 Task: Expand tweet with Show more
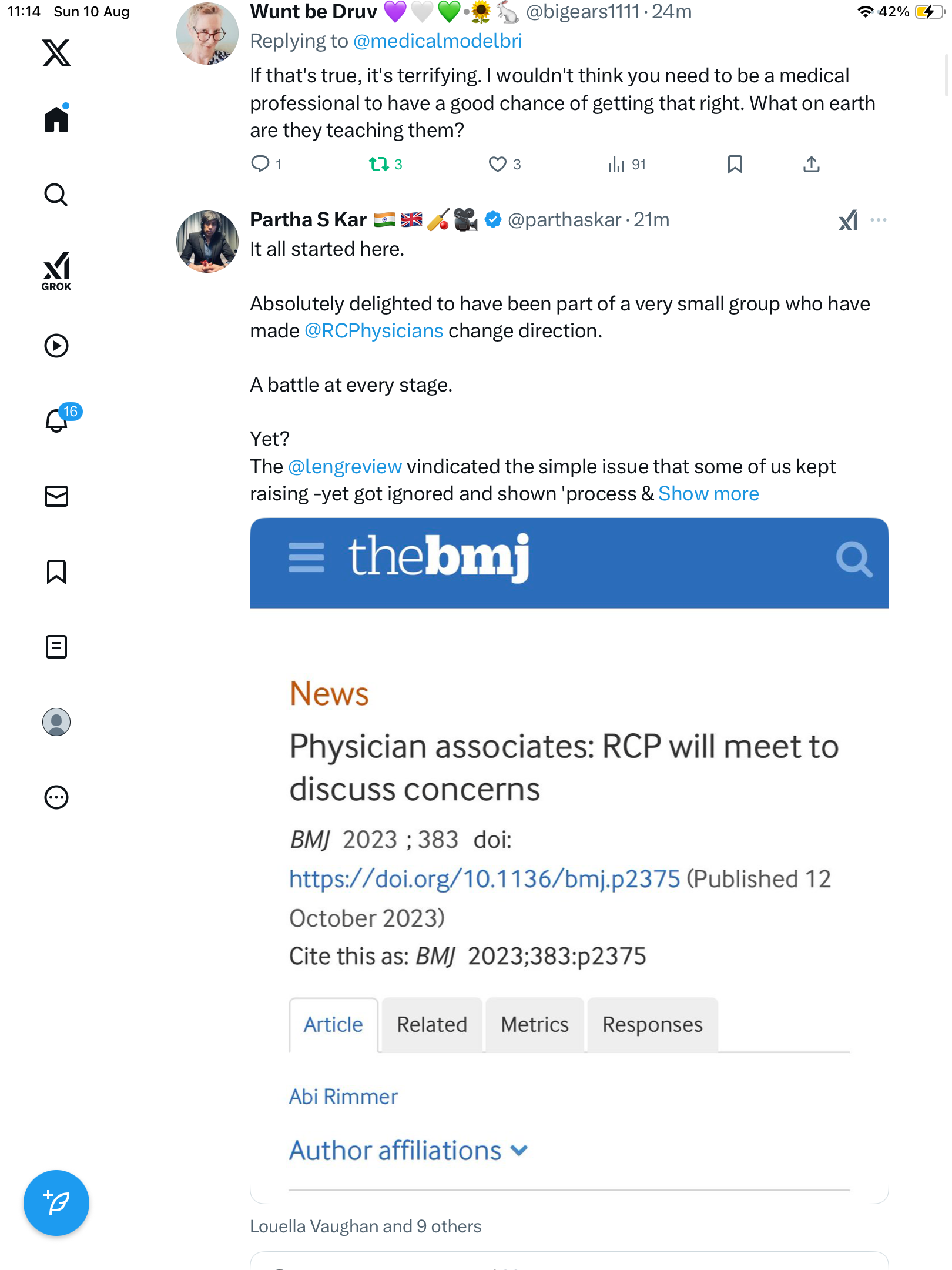click(x=708, y=494)
